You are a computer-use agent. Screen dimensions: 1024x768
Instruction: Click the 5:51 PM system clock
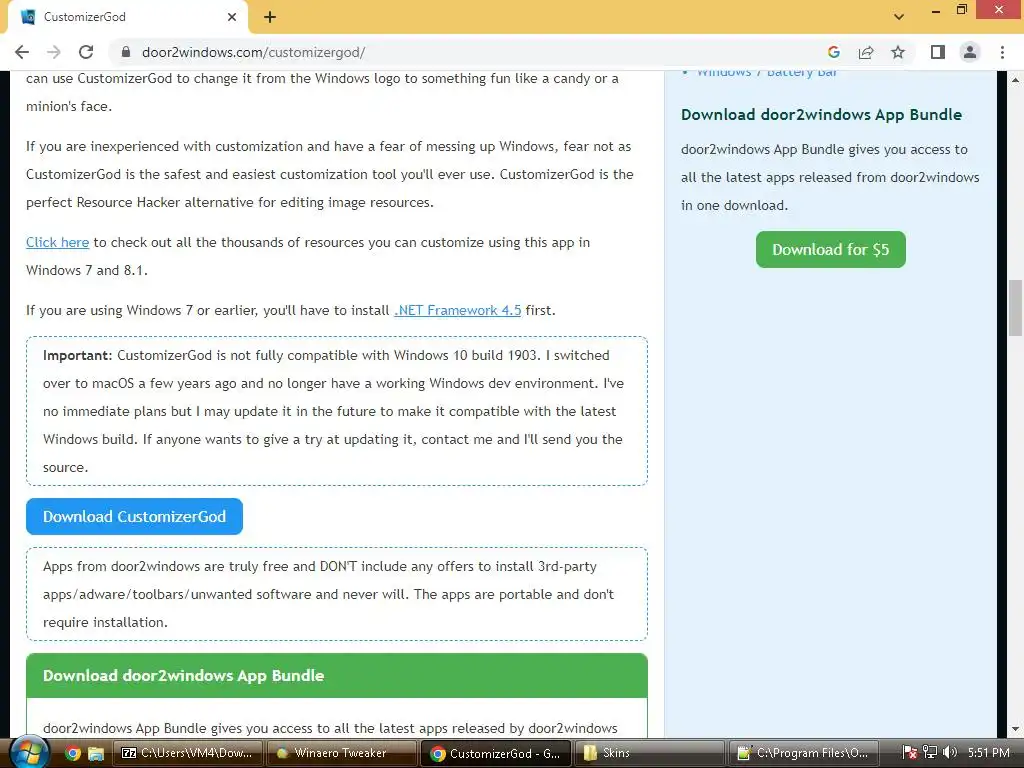989,753
